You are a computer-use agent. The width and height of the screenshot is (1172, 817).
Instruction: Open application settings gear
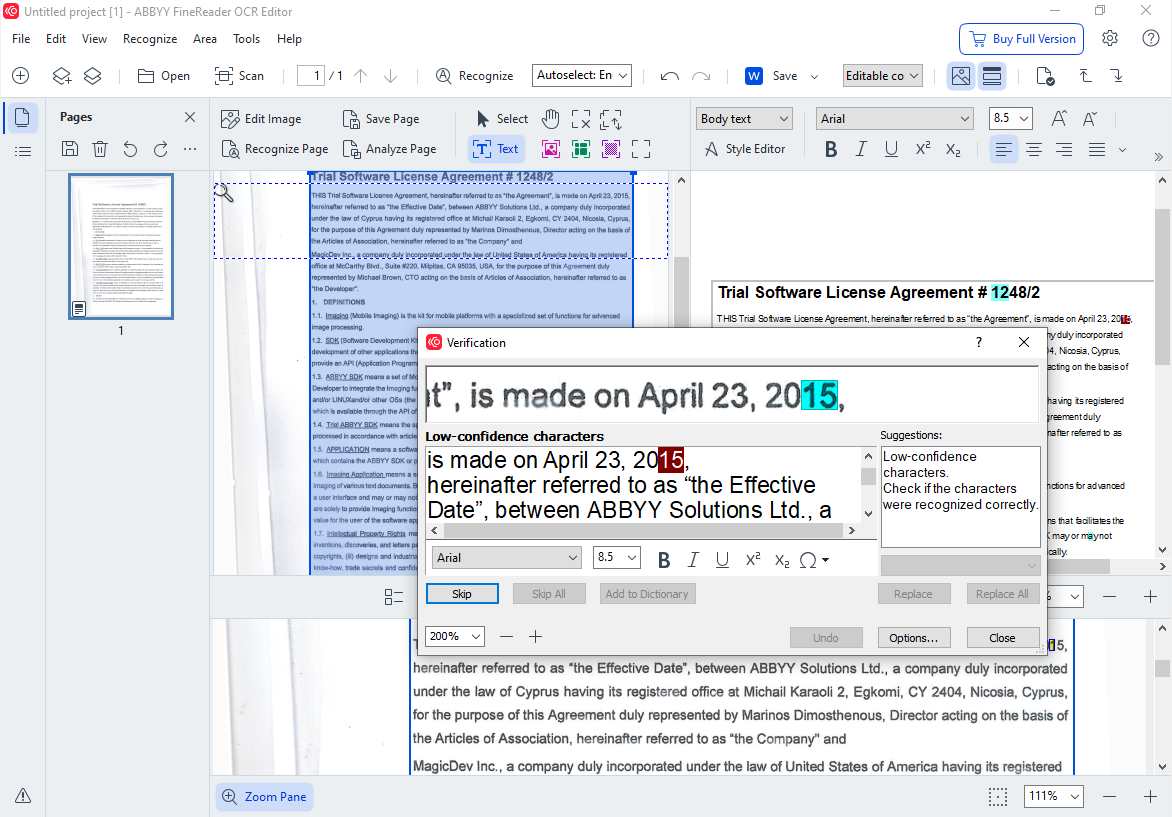tap(1110, 38)
